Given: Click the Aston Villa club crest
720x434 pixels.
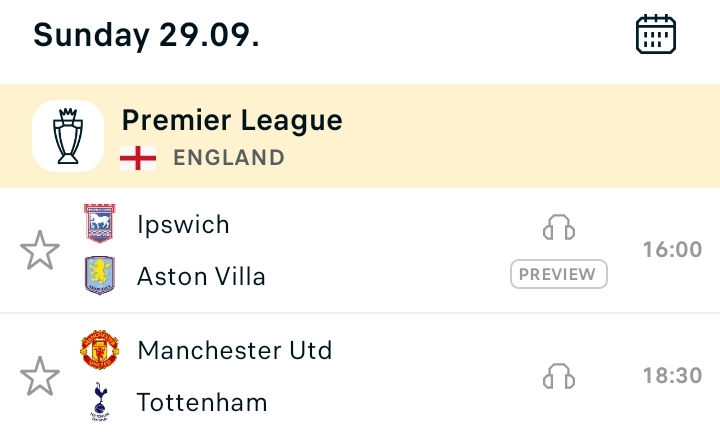Looking at the screenshot, I should (100, 275).
